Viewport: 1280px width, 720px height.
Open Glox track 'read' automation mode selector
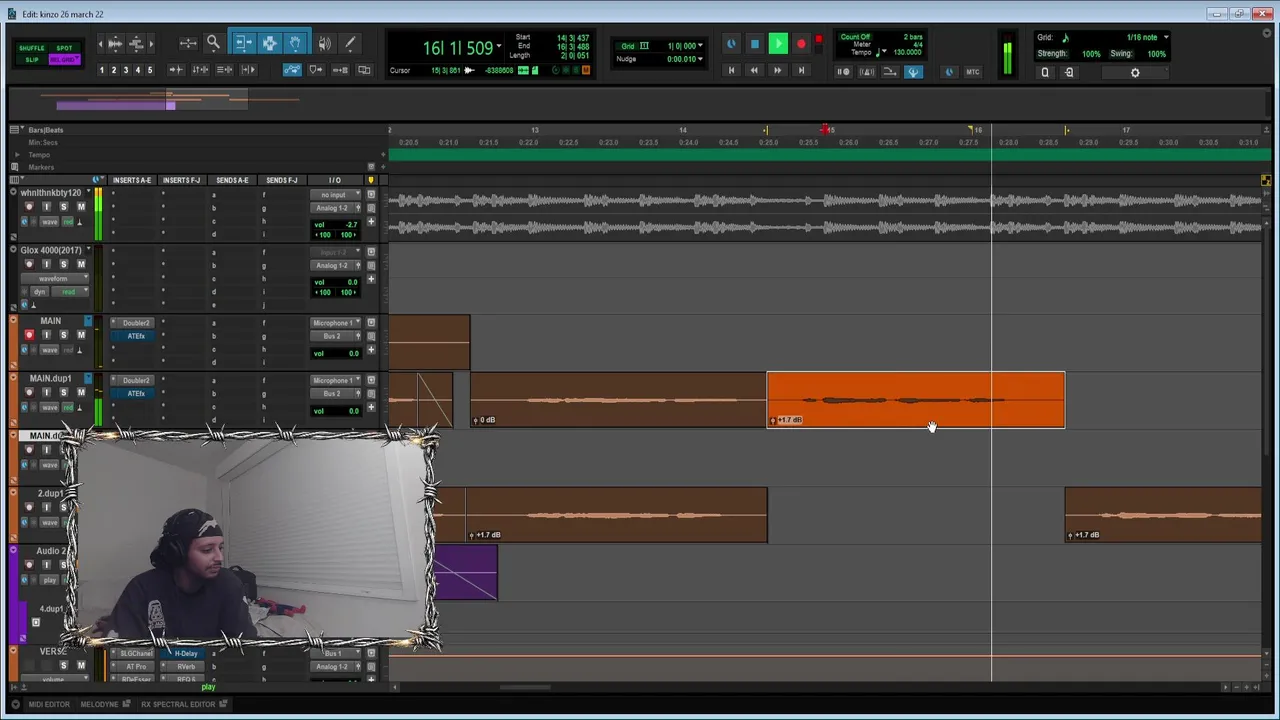69,292
